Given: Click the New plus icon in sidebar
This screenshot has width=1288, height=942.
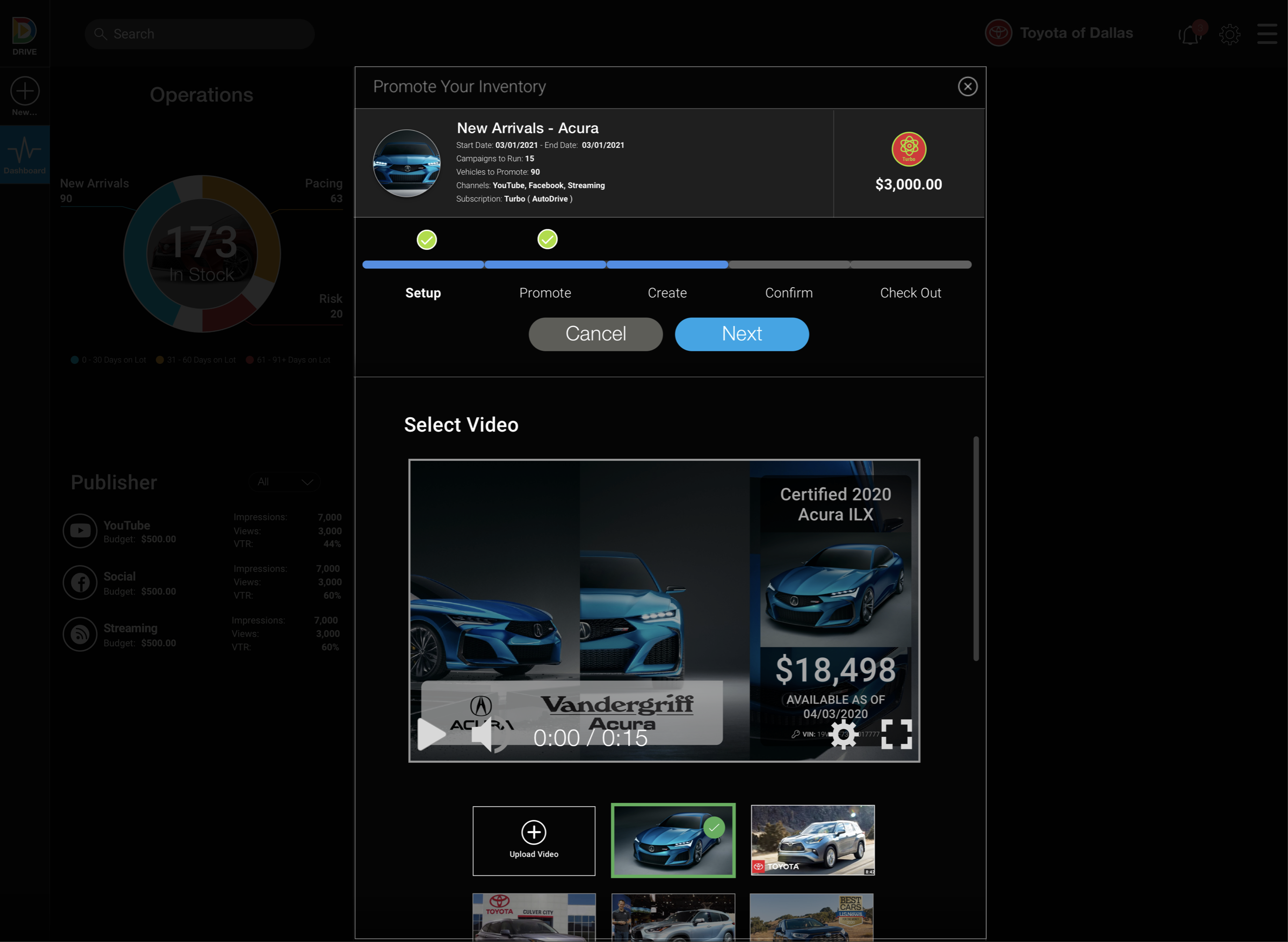Looking at the screenshot, I should coord(24,91).
